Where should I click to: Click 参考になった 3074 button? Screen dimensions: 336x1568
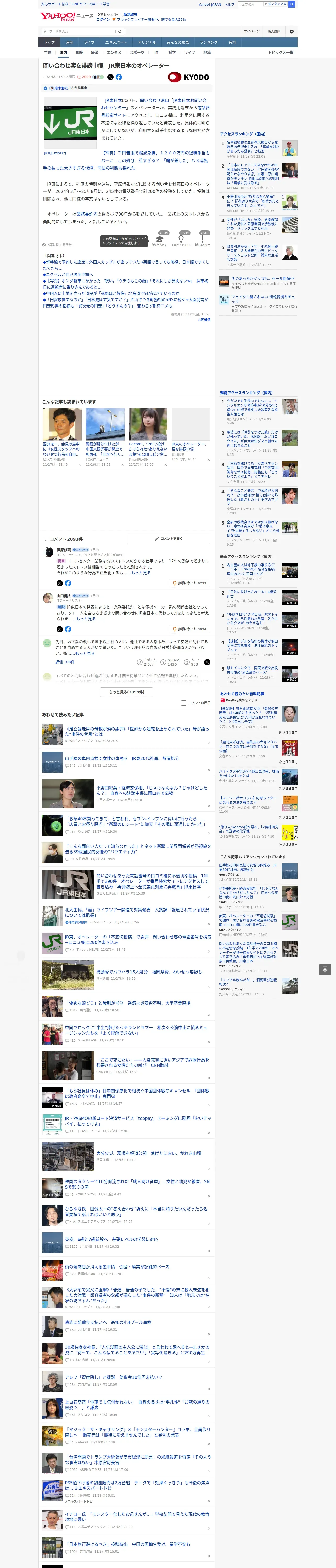(x=190, y=629)
